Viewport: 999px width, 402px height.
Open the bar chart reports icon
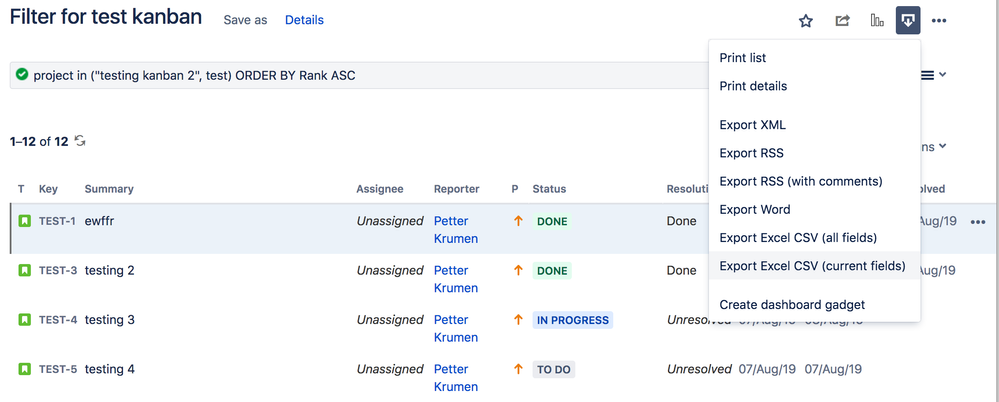point(877,21)
